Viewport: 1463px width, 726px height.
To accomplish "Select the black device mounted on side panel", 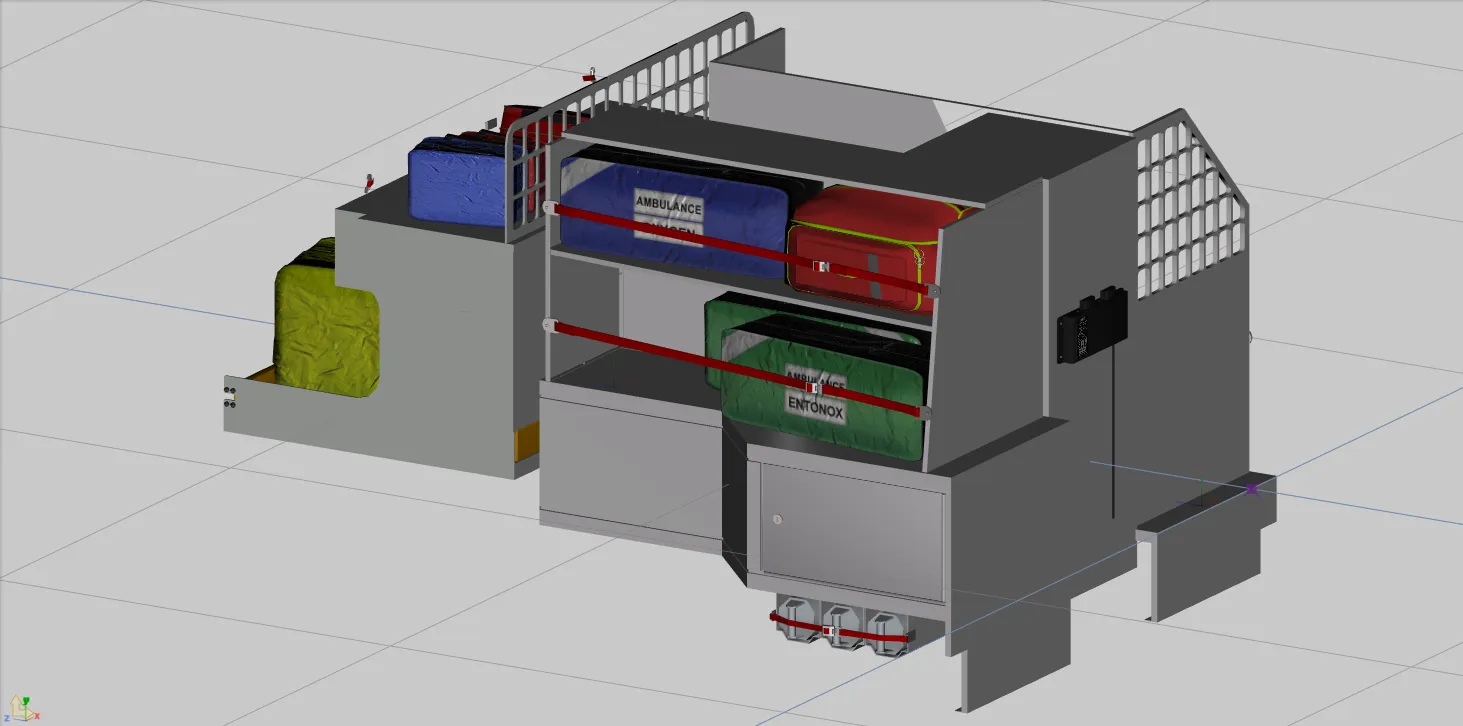I will (x=1092, y=327).
